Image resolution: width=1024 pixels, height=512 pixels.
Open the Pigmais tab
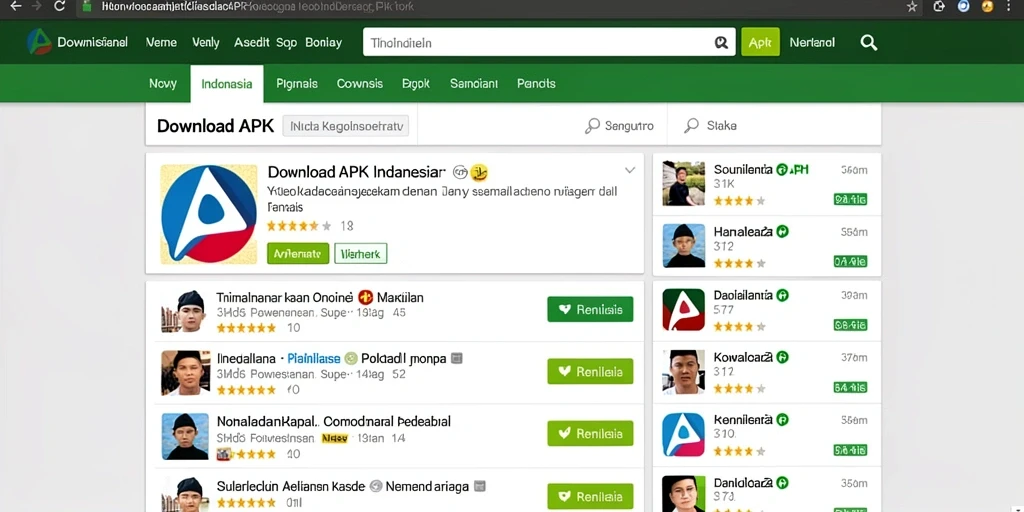tap(296, 84)
